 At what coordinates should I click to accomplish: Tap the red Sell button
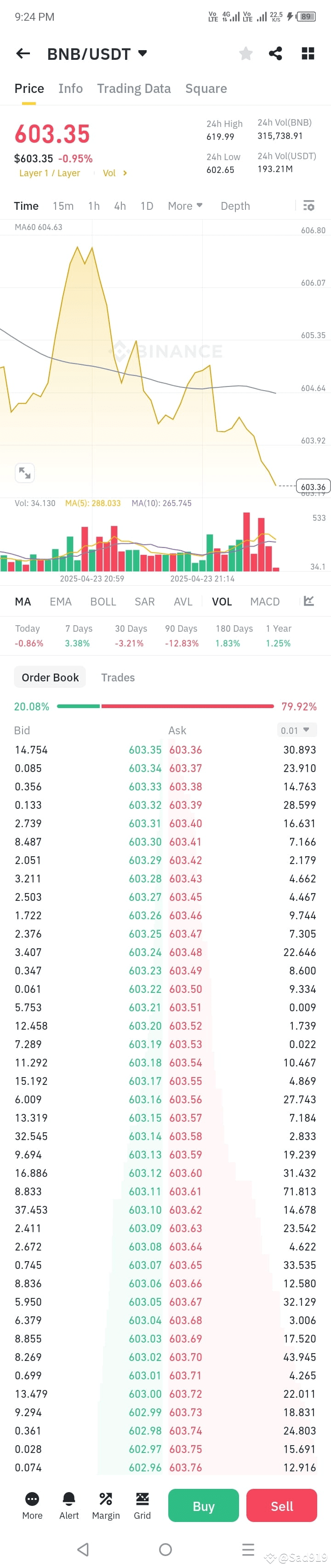tap(282, 1505)
